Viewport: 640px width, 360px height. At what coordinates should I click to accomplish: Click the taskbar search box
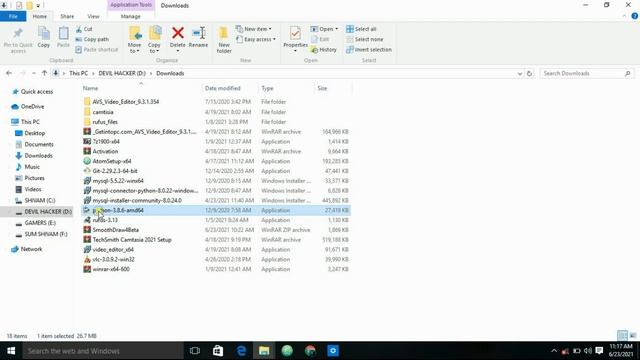click(x=103, y=351)
